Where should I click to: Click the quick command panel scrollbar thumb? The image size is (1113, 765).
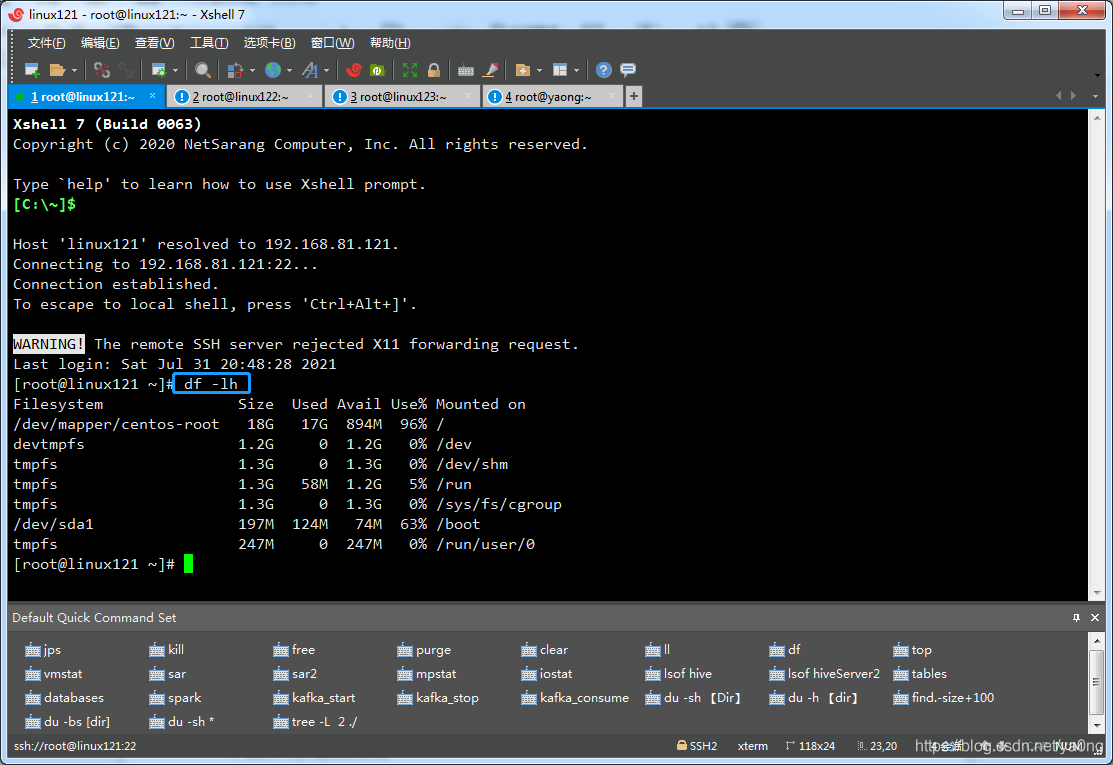pyautogui.click(x=1096, y=681)
